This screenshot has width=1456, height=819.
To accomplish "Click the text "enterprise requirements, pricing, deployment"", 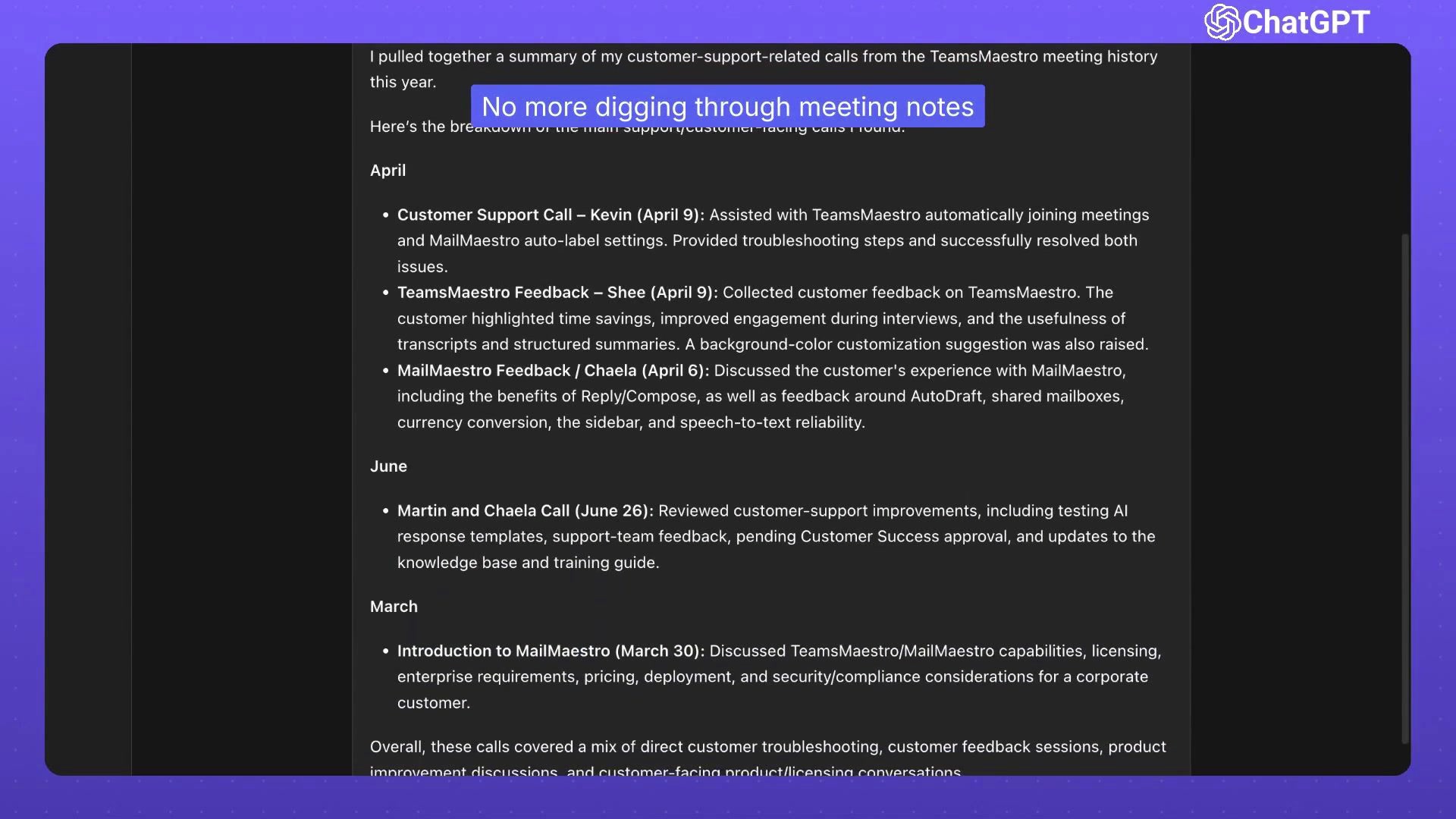I will point(566,677).
